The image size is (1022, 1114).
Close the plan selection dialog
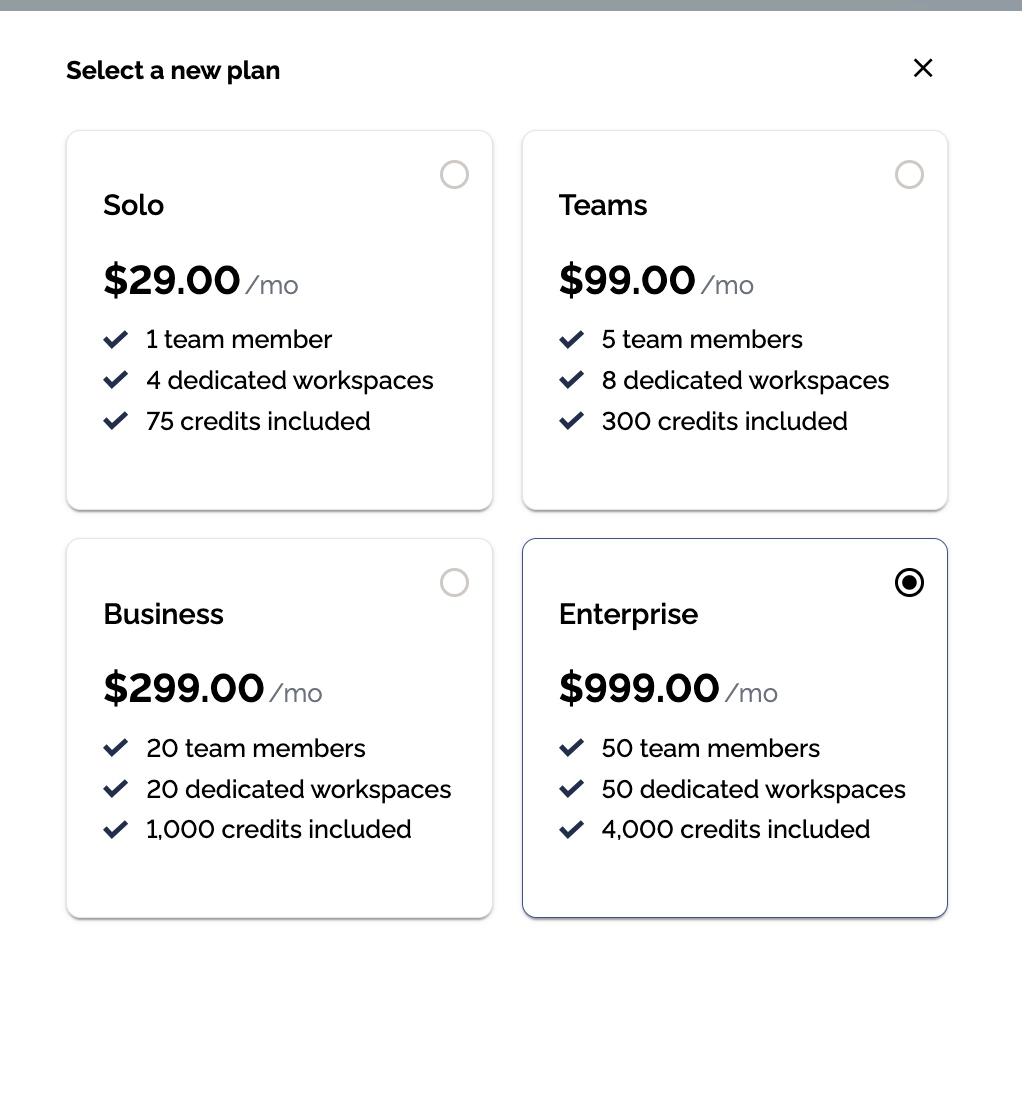(x=923, y=68)
